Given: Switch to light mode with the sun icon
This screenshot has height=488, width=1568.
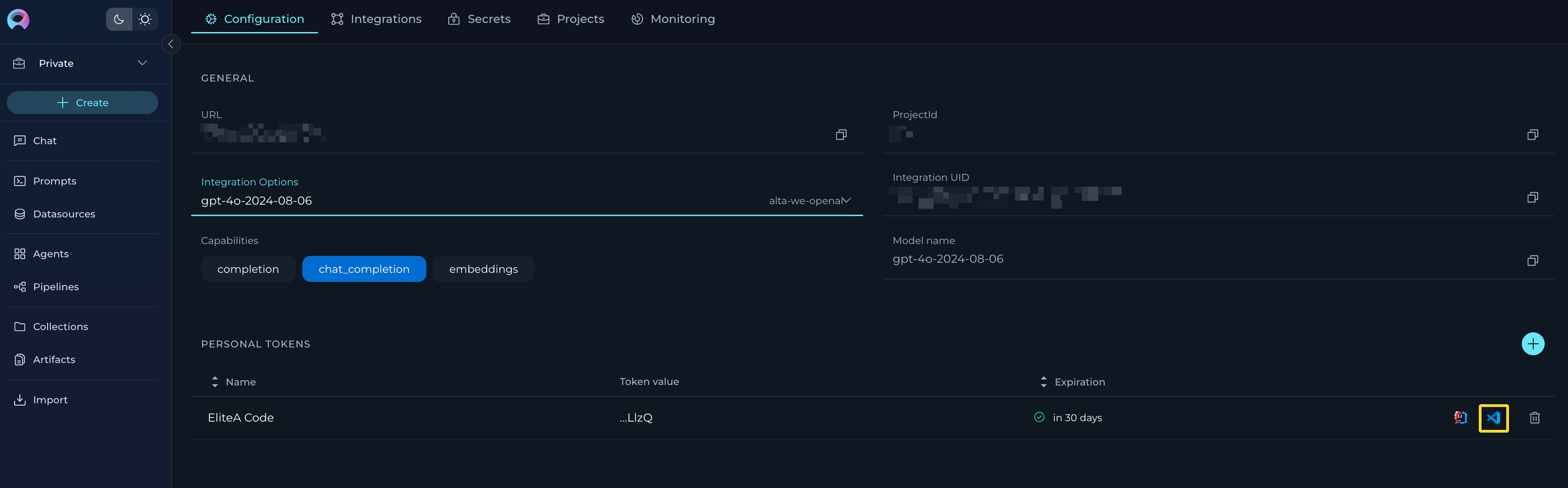Looking at the screenshot, I should point(145,20).
